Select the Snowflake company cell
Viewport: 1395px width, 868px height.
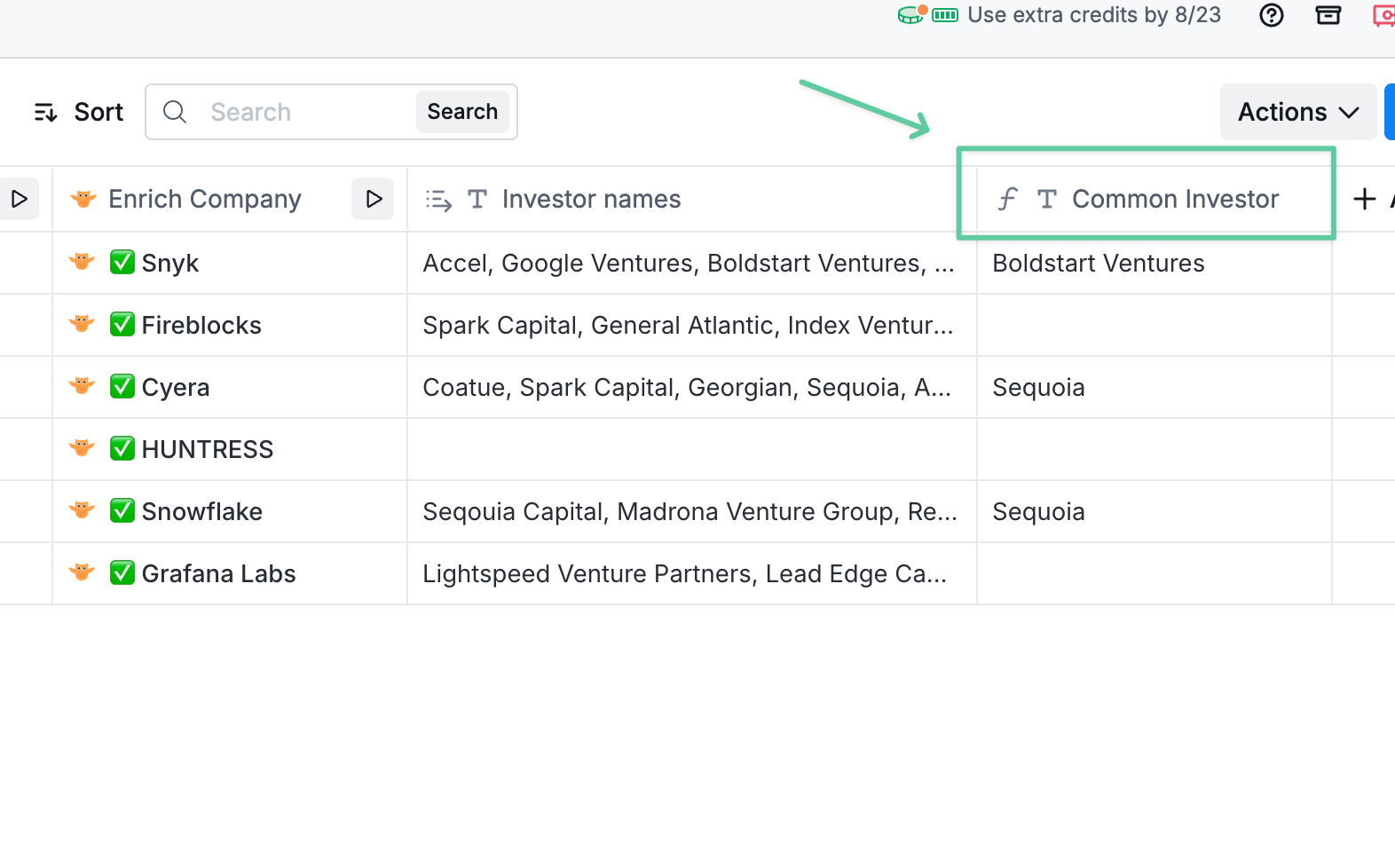(x=230, y=511)
